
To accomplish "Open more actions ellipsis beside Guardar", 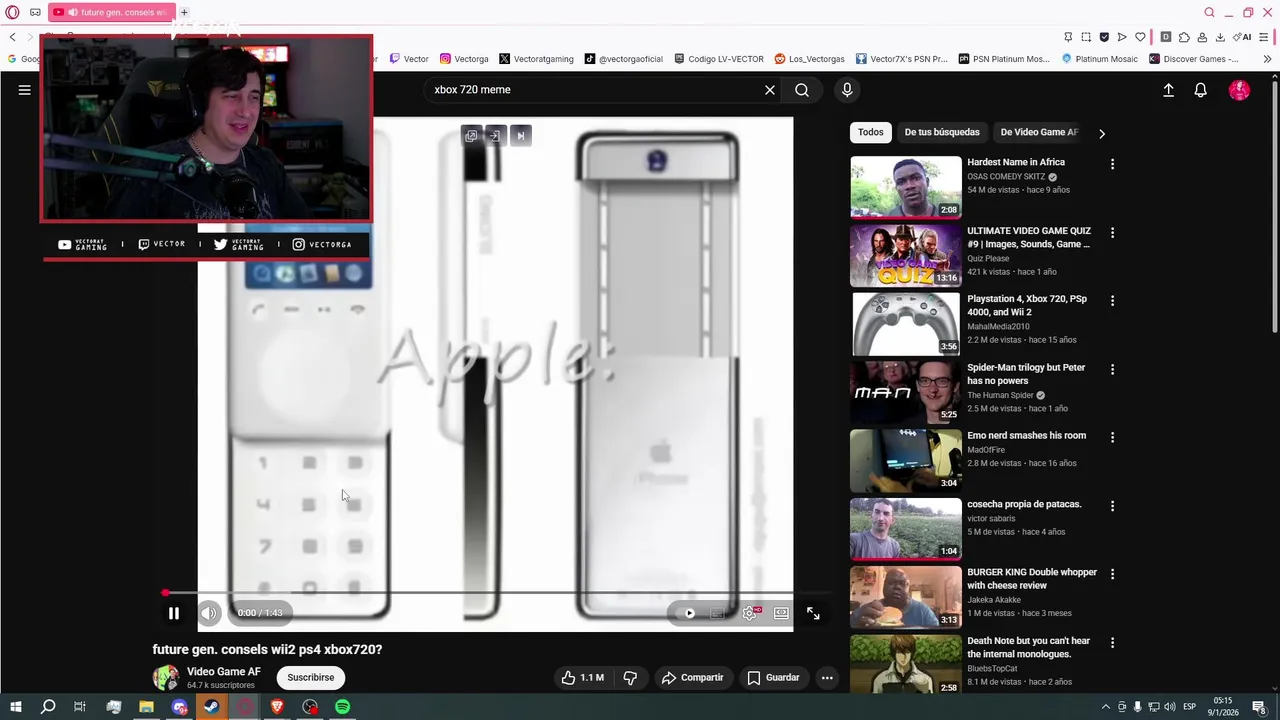I will pyautogui.click(x=827, y=677).
